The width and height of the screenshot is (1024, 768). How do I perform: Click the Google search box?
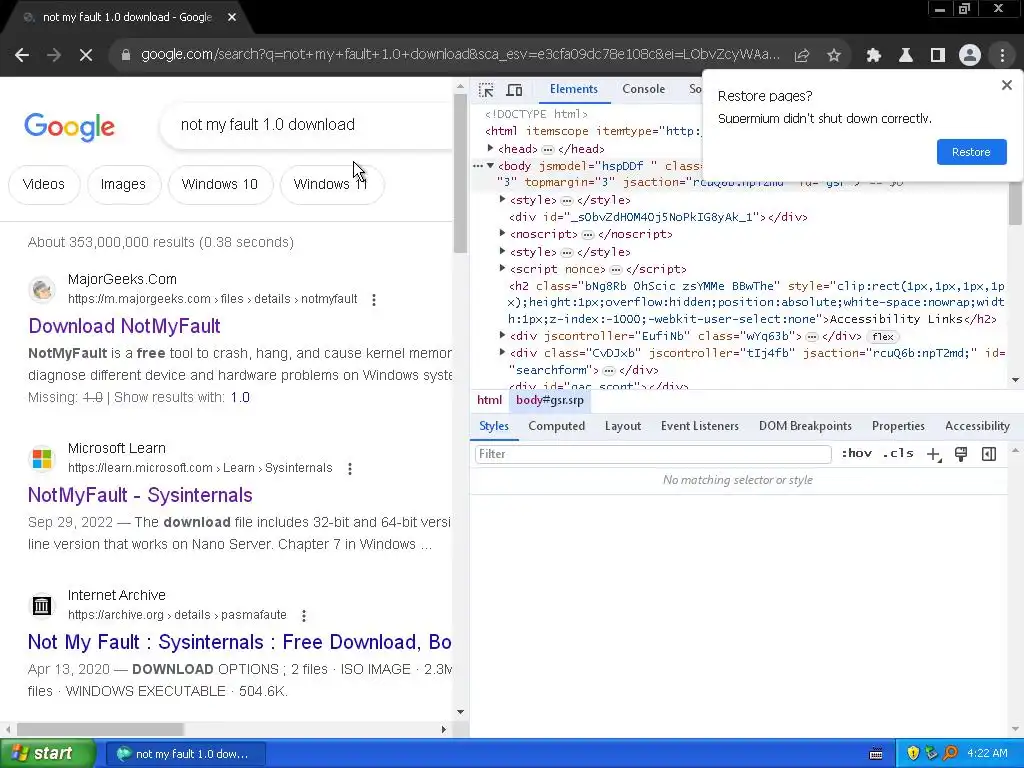pyautogui.click(x=307, y=125)
